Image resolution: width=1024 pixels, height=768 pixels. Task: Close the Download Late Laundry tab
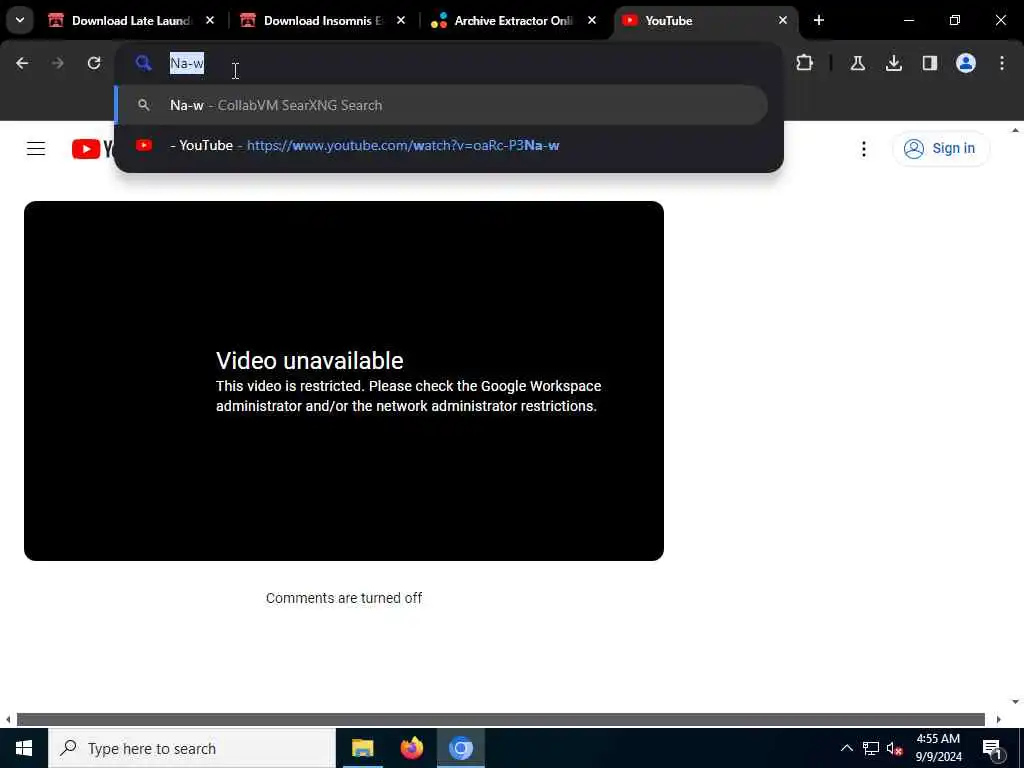(x=210, y=20)
